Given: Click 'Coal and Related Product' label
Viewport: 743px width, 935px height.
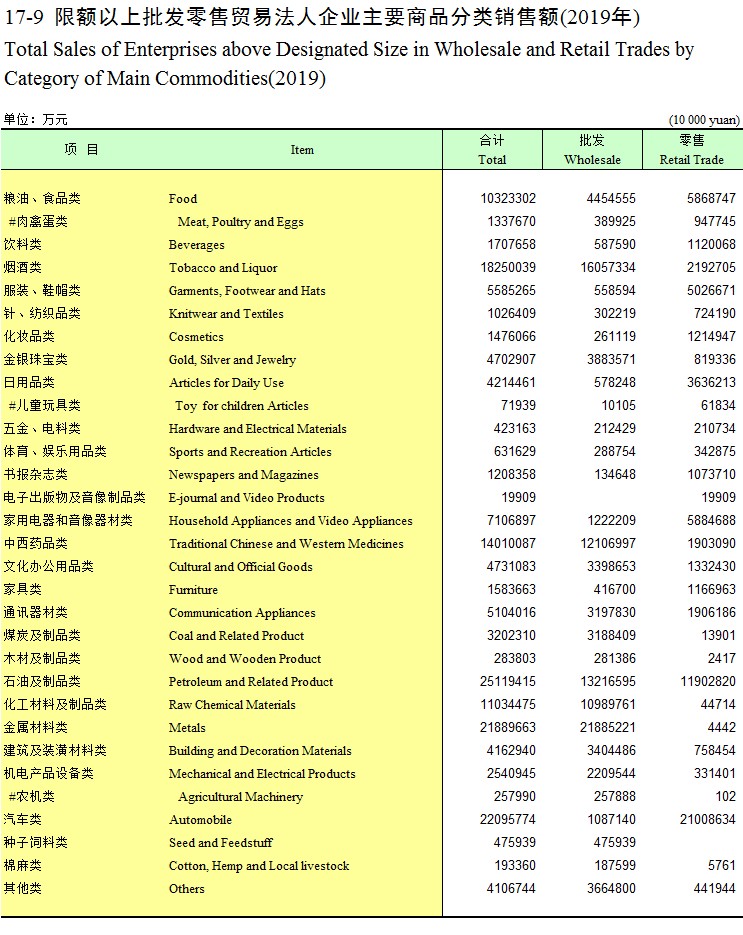Looking at the screenshot, I should [236, 636].
